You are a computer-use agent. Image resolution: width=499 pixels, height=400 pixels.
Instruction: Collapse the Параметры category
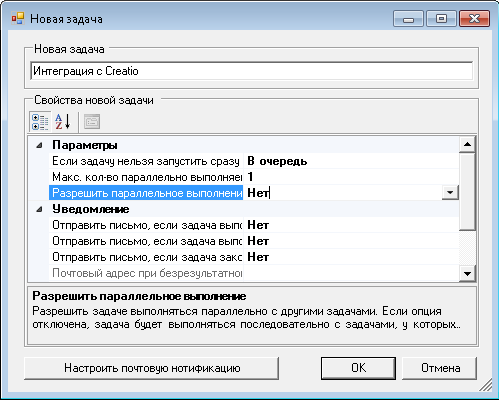(40, 145)
